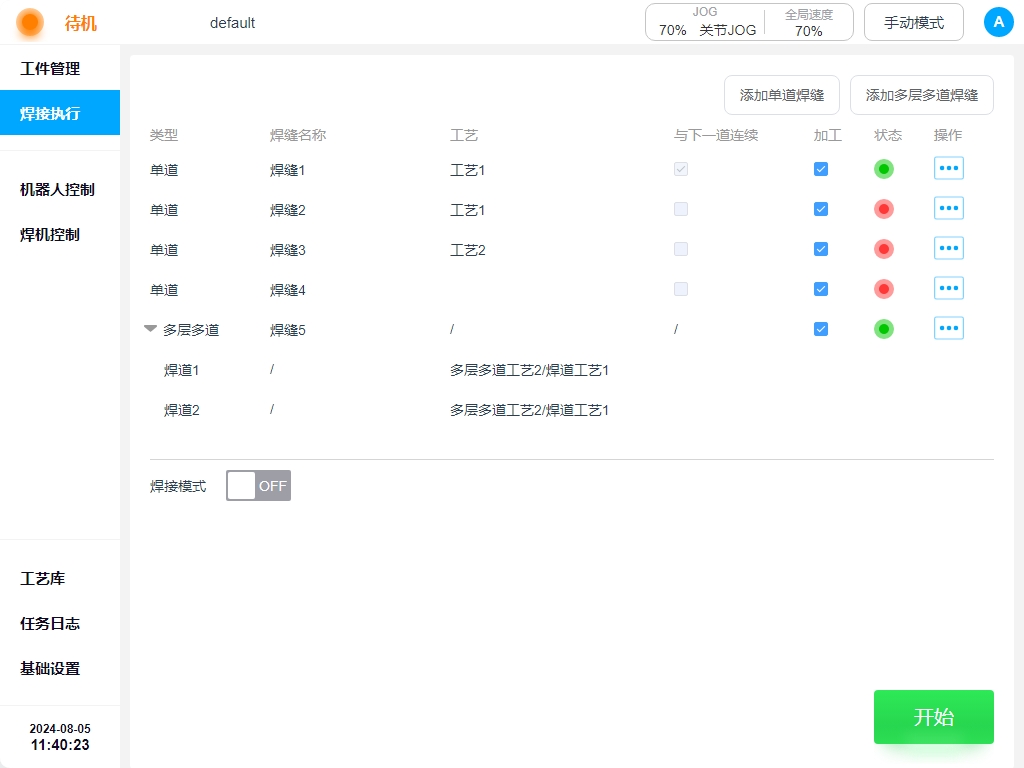Click the orange standby status icon

30,22
